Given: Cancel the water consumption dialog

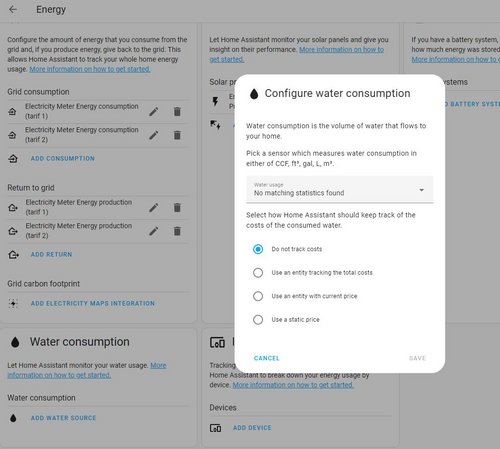Looking at the screenshot, I should (x=267, y=358).
